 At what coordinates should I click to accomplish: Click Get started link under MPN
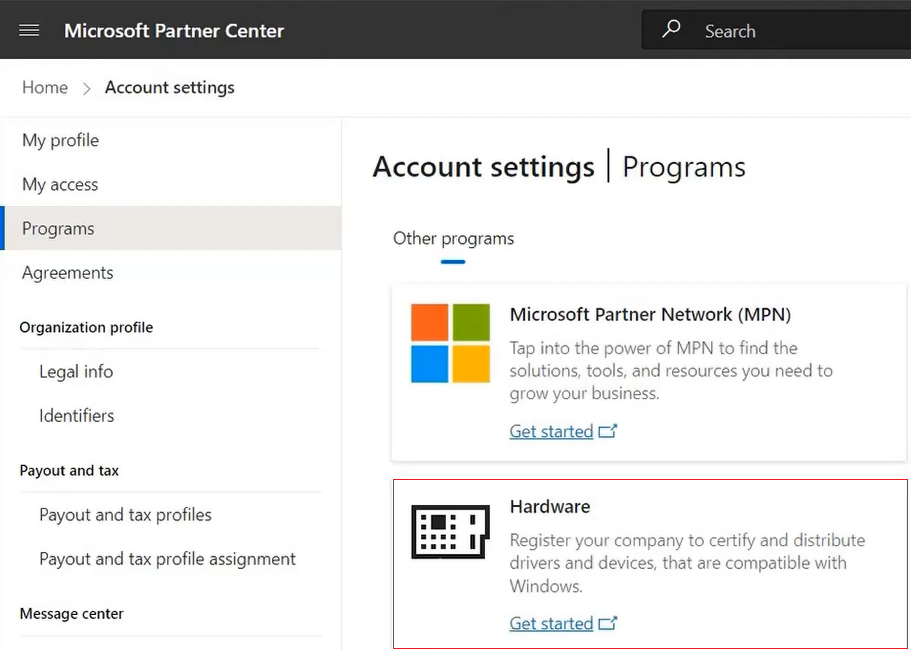click(551, 432)
